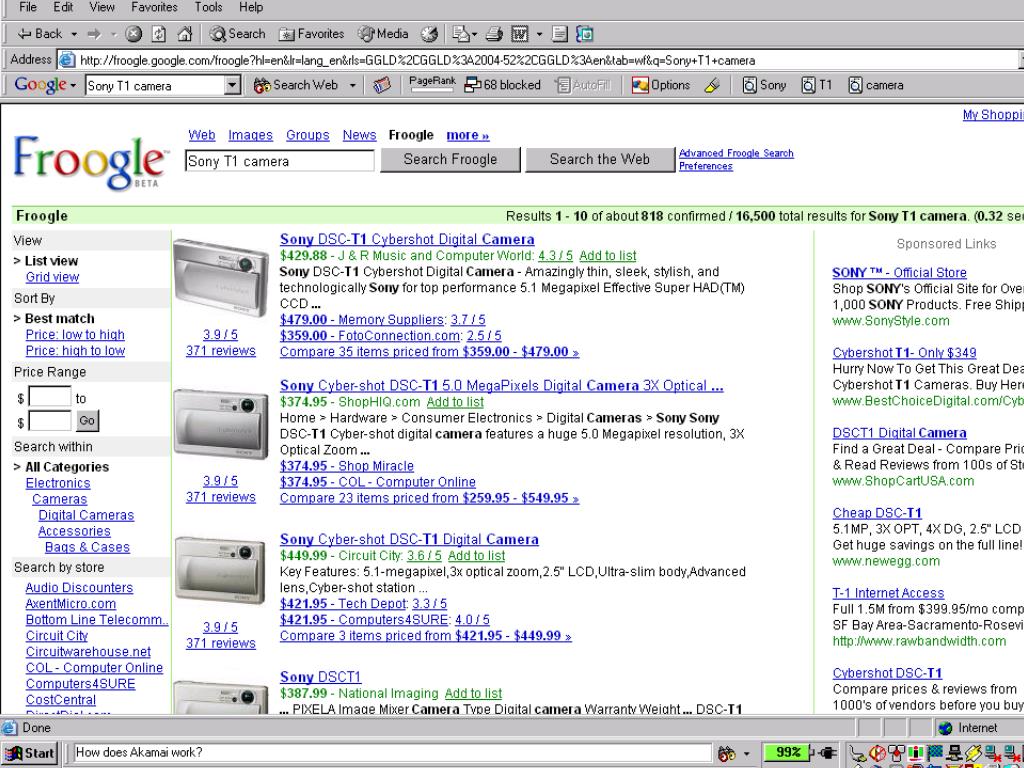The height and width of the screenshot is (768, 1024).
Task: Open the browser Search pane
Action: [x=237, y=34]
